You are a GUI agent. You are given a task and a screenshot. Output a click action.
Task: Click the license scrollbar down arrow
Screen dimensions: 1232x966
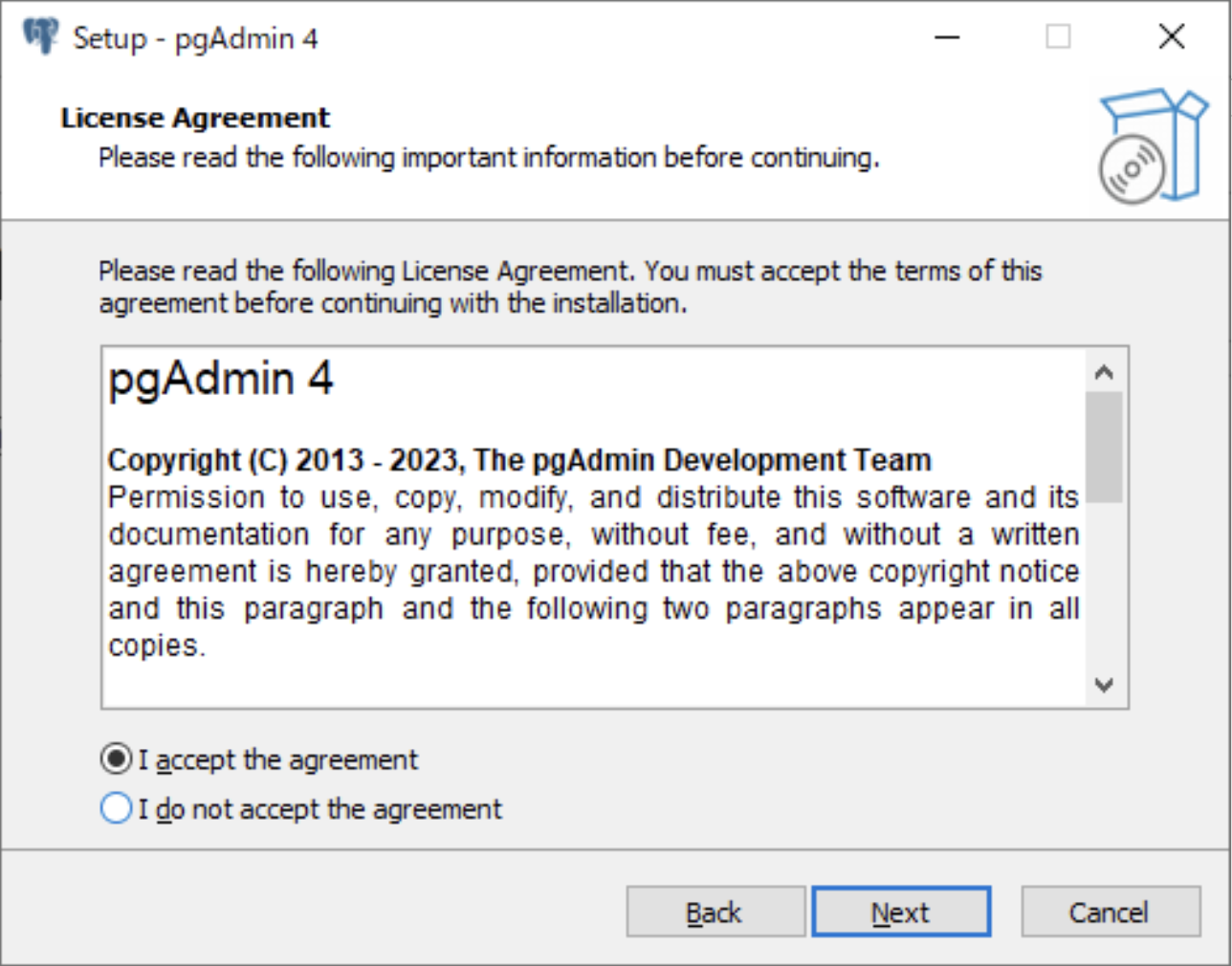point(1104,685)
